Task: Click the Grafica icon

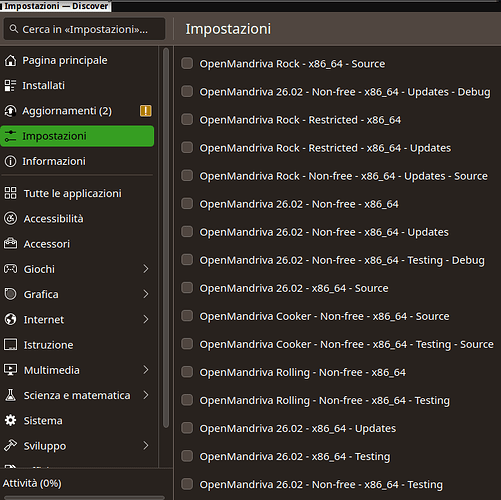Action: point(10,294)
